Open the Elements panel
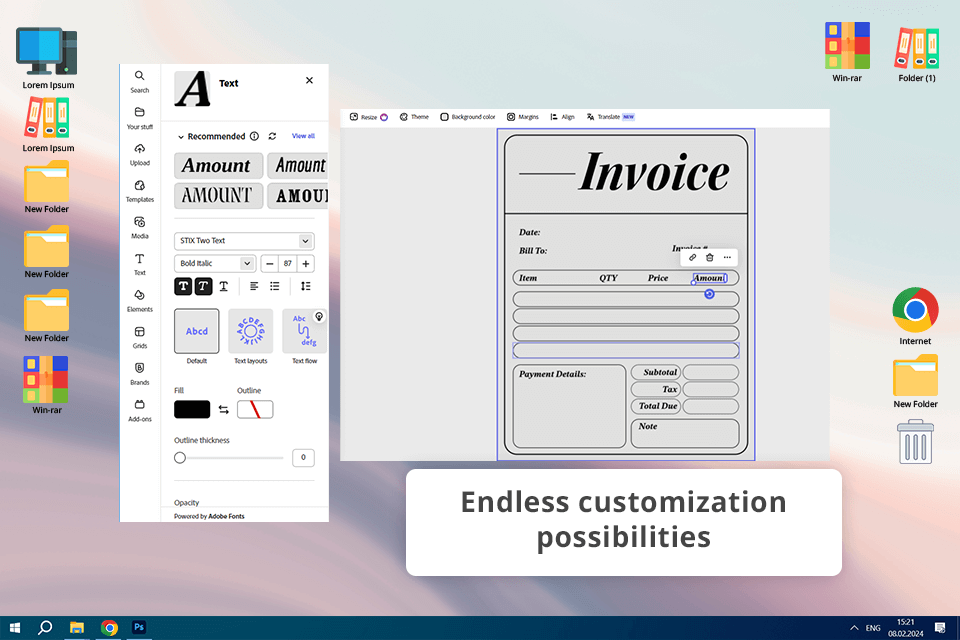The height and width of the screenshot is (640, 960). [x=140, y=301]
